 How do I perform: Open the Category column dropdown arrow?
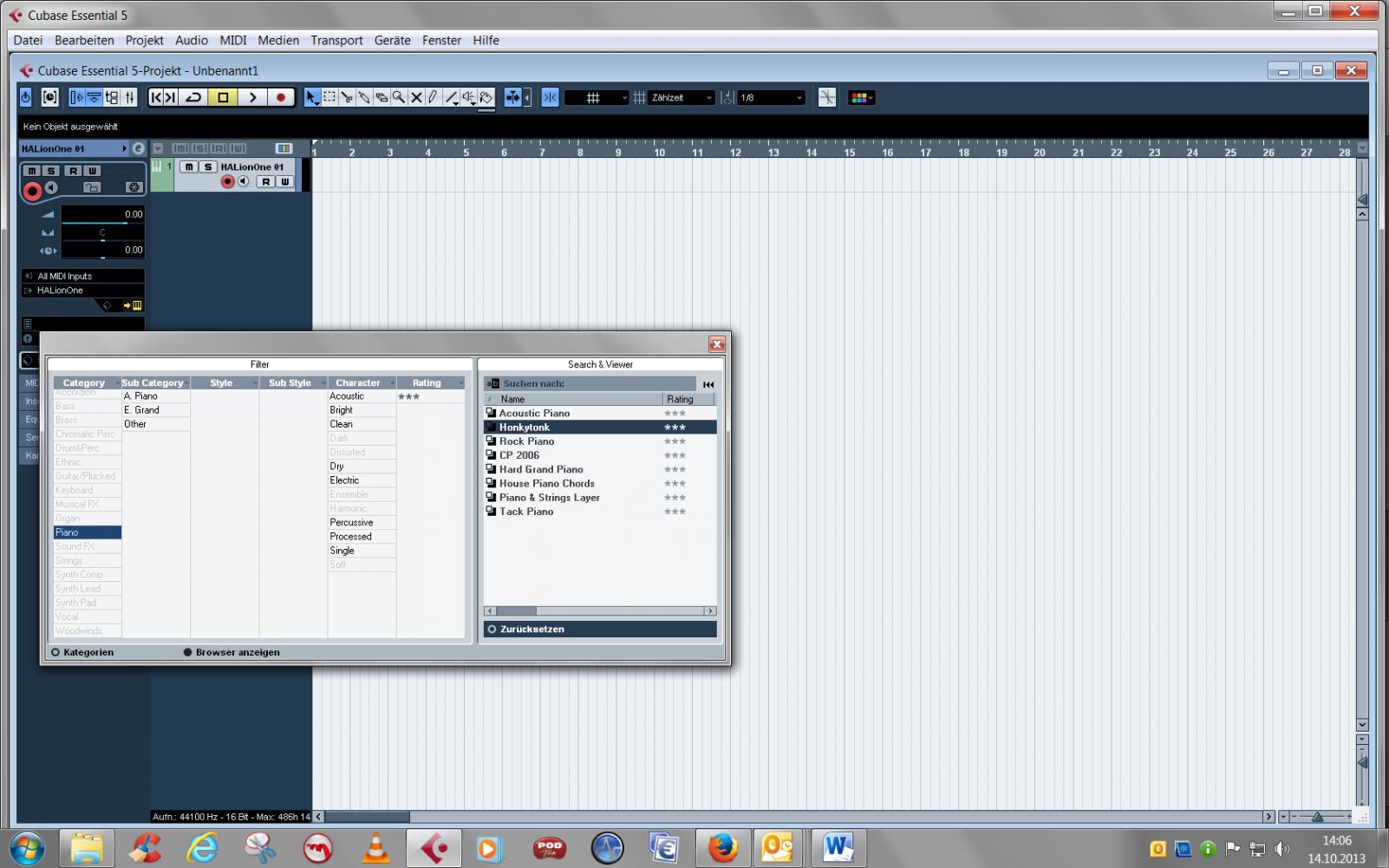tap(117, 383)
